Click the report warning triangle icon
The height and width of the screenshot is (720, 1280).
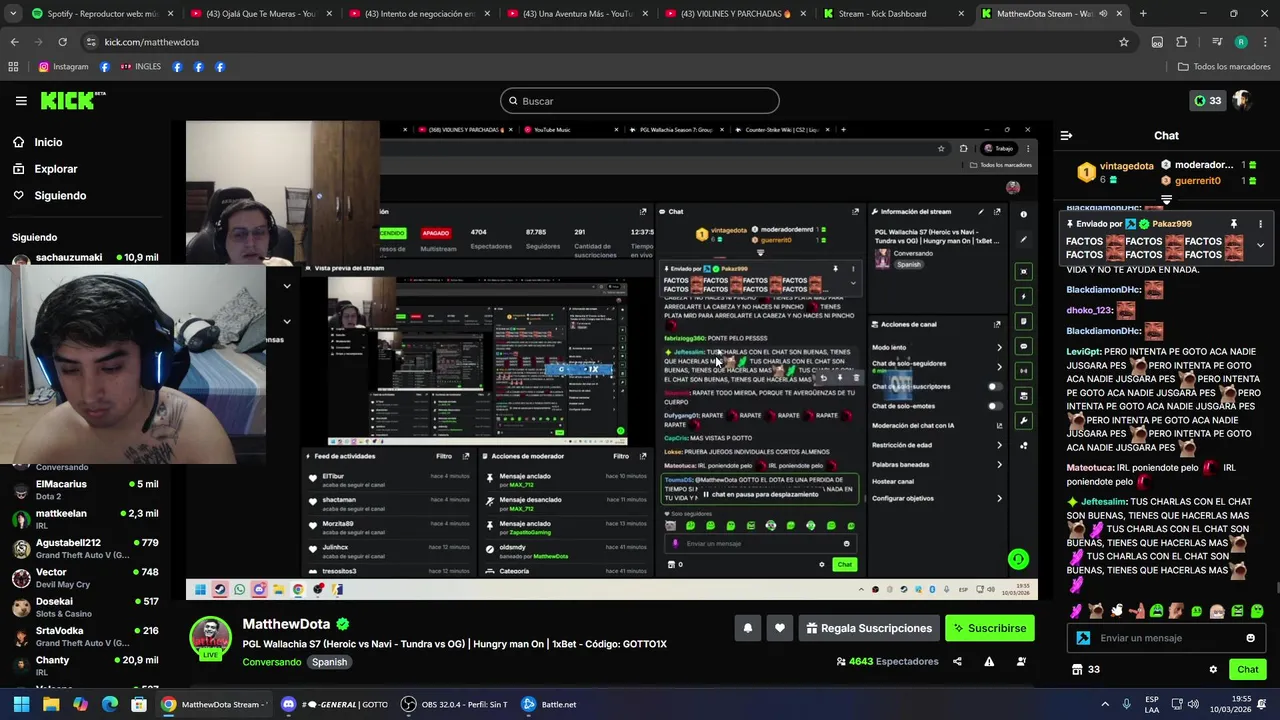989,661
